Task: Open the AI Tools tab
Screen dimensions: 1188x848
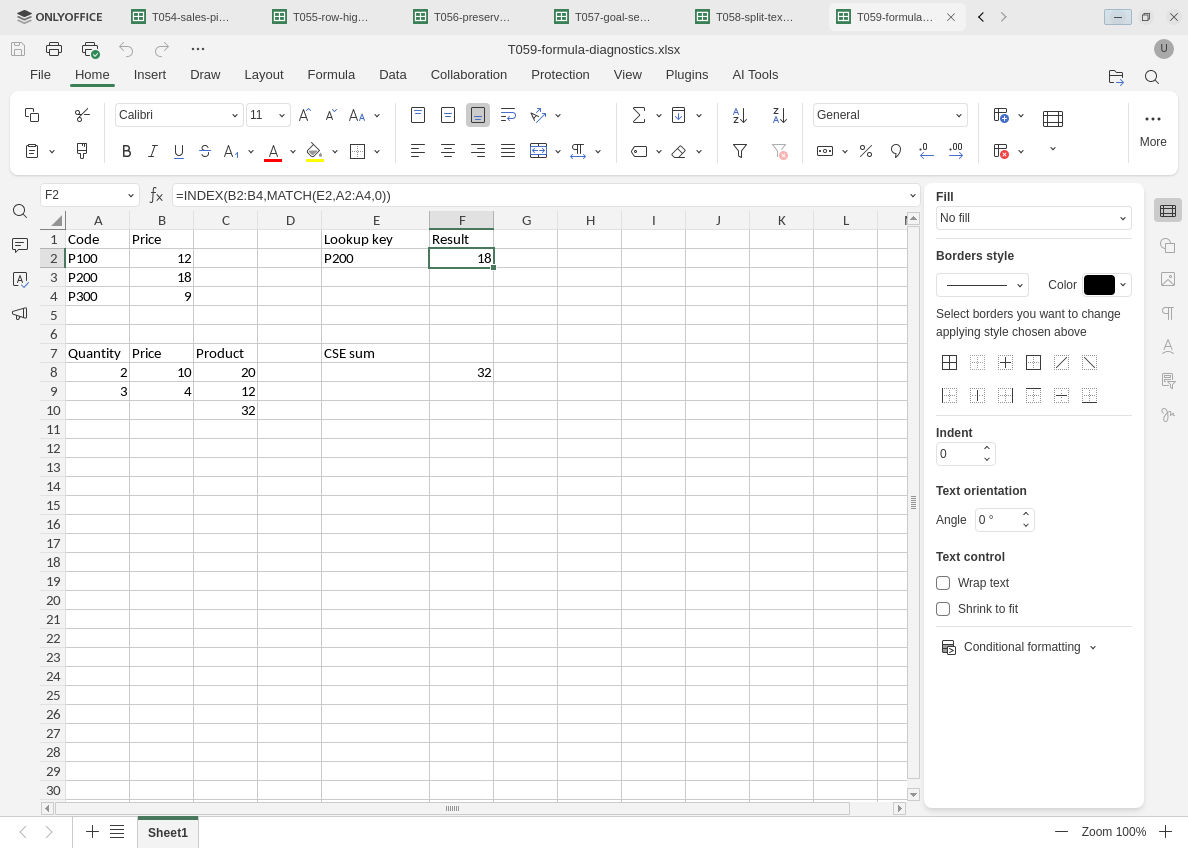Action: 755,75
